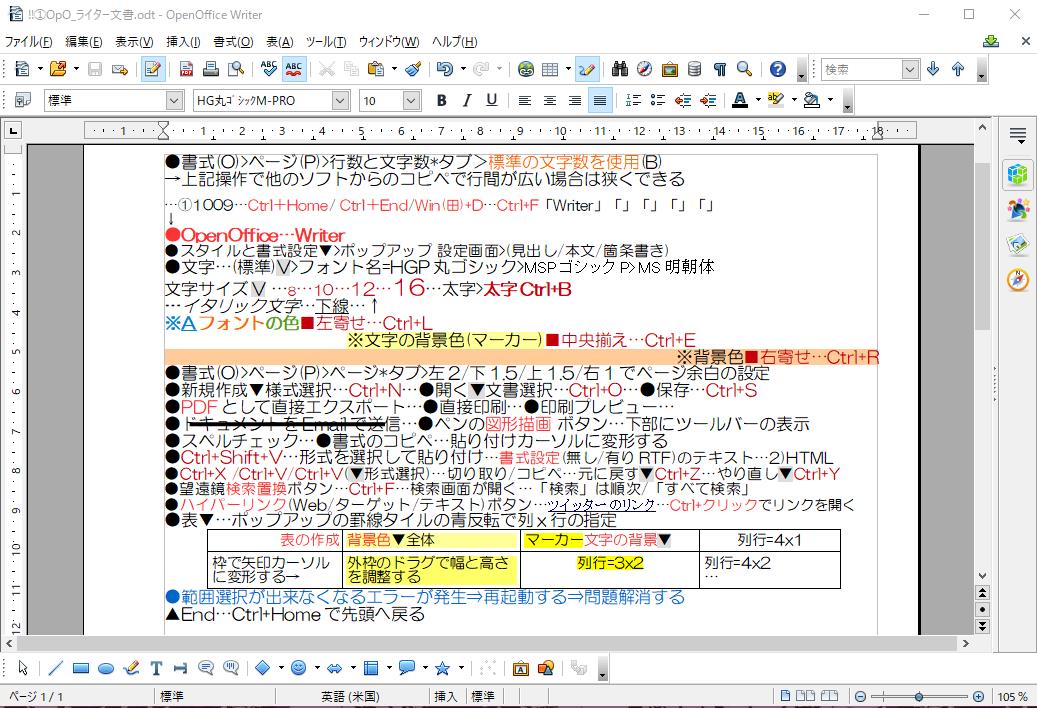The height and width of the screenshot is (708, 1037).
Task: Open Print Preview (page view) icon
Action: point(236,69)
